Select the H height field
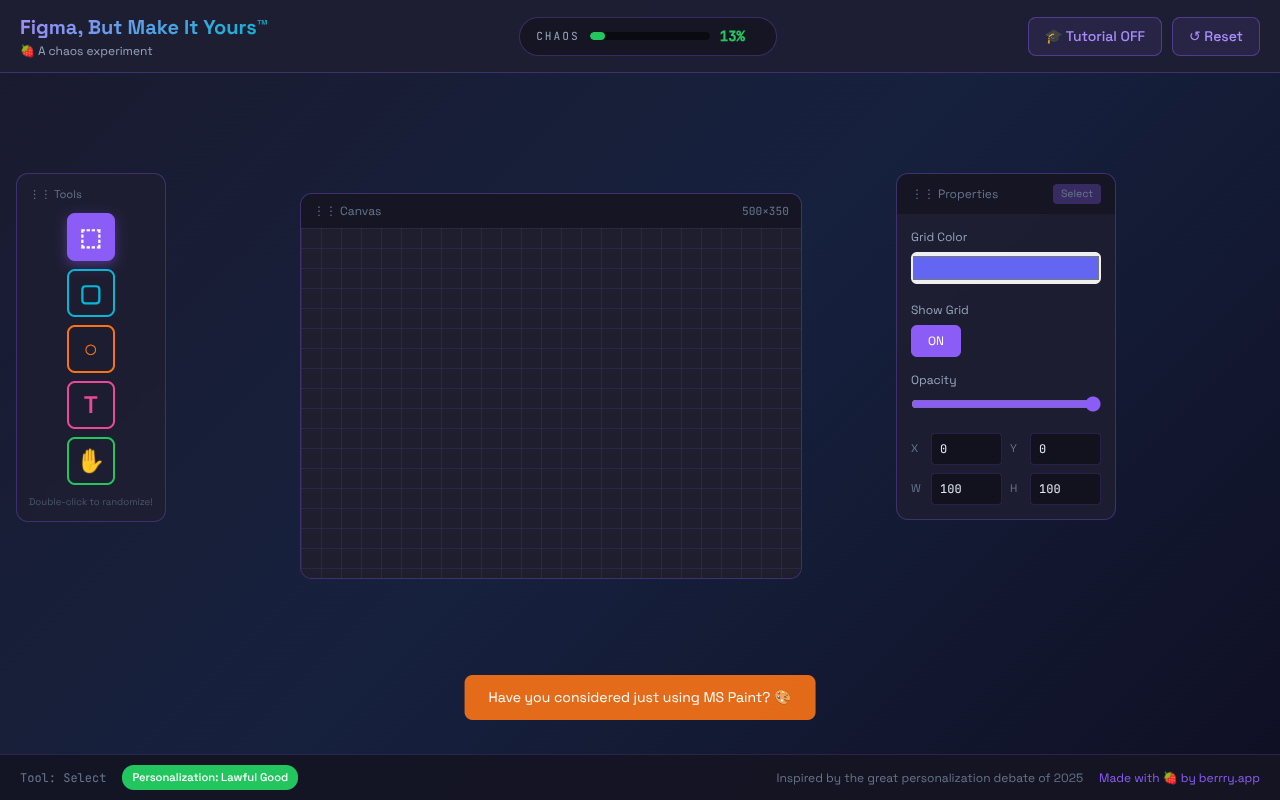 click(1064, 489)
